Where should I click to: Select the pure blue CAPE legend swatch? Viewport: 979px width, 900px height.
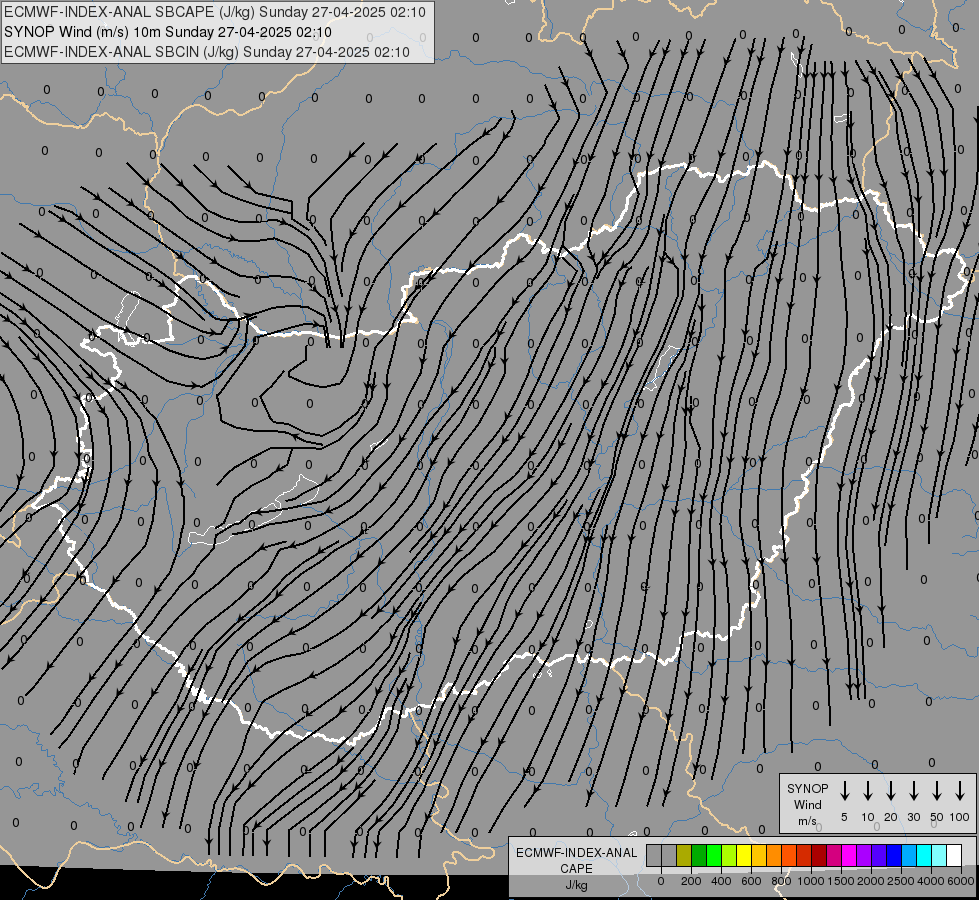(x=894, y=855)
